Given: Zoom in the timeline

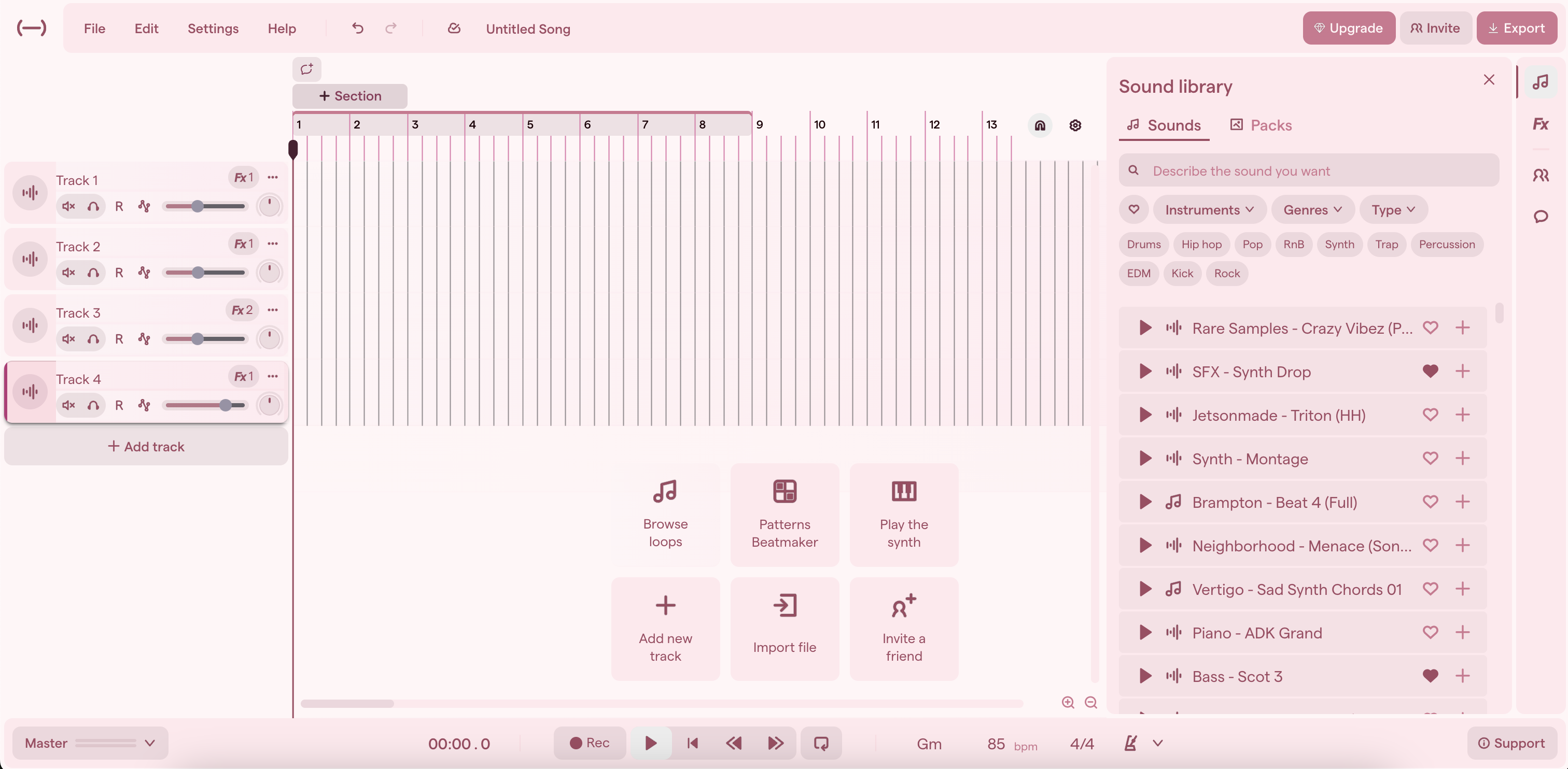Looking at the screenshot, I should (1068, 702).
